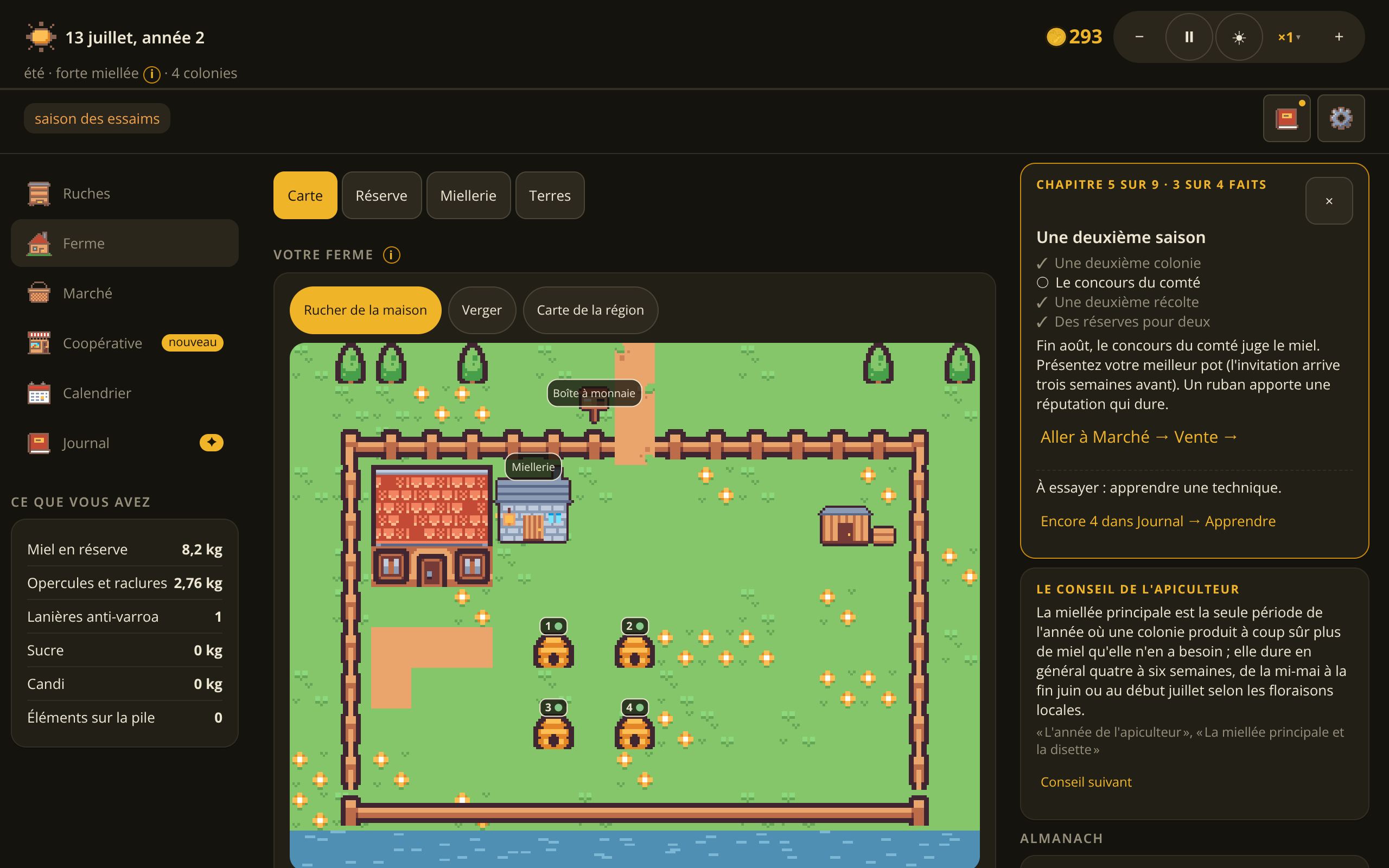Click Le concours du comté objective

click(x=1119, y=283)
